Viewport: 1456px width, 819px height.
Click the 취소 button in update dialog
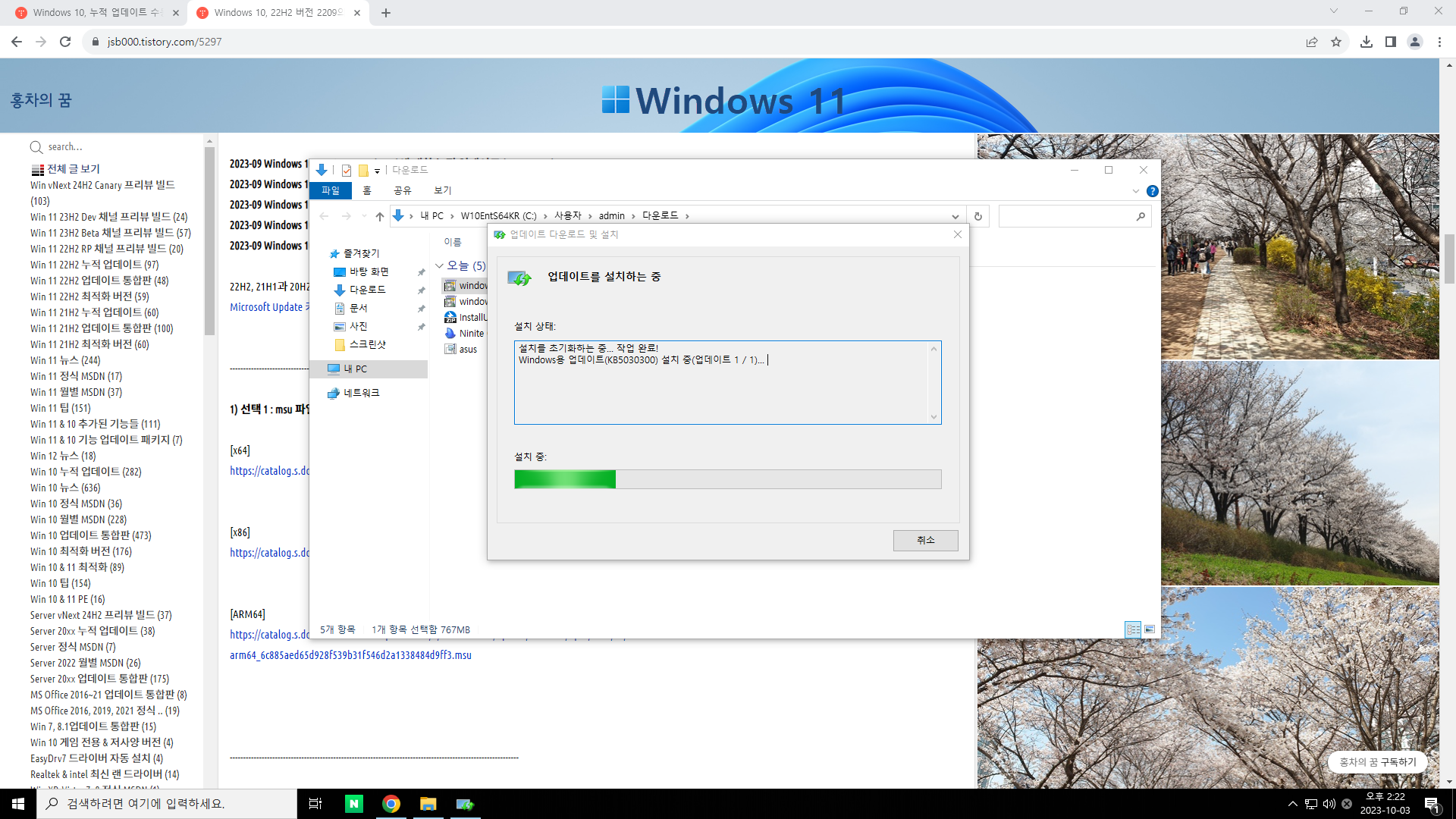coord(925,540)
